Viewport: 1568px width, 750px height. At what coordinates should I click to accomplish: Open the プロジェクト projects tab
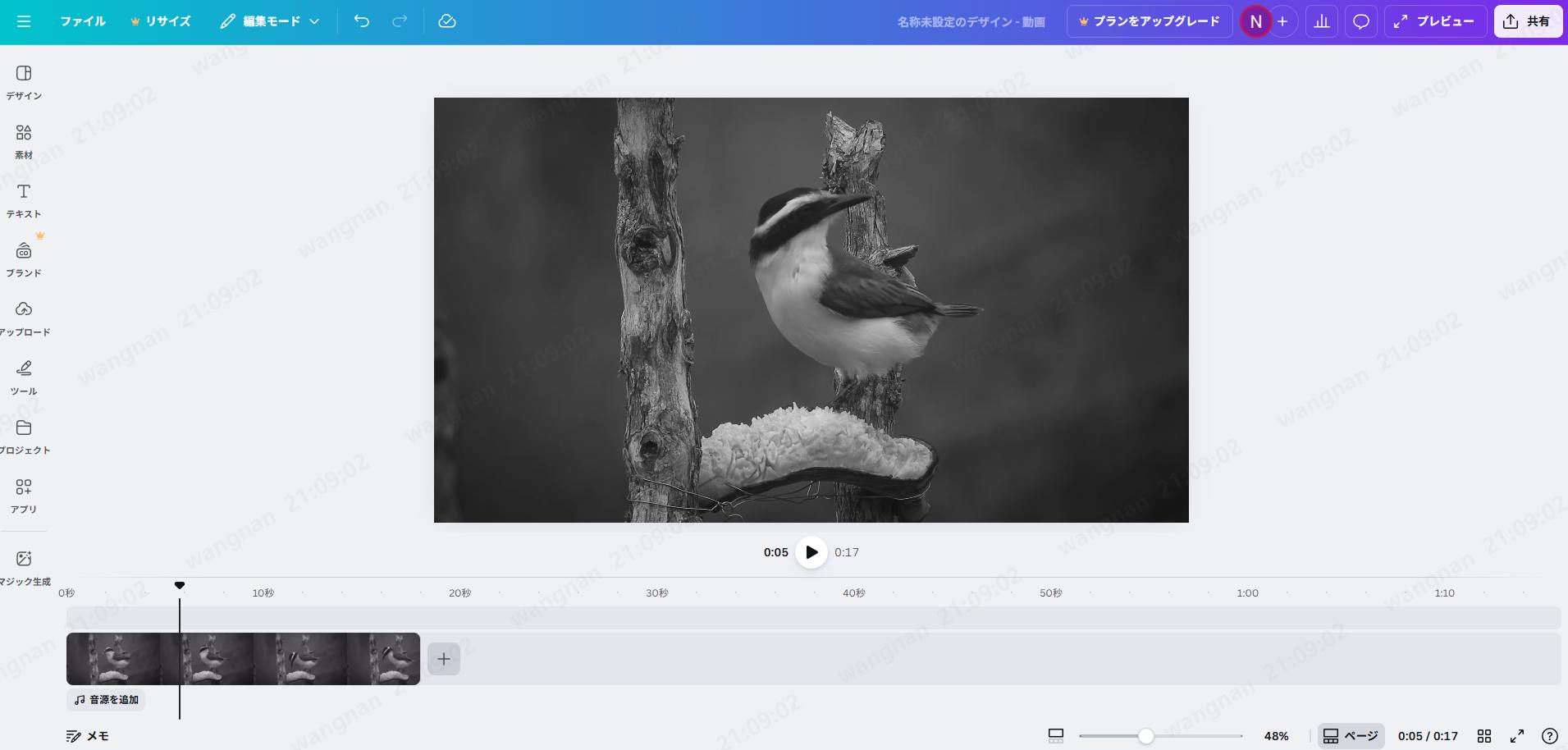click(x=24, y=437)
